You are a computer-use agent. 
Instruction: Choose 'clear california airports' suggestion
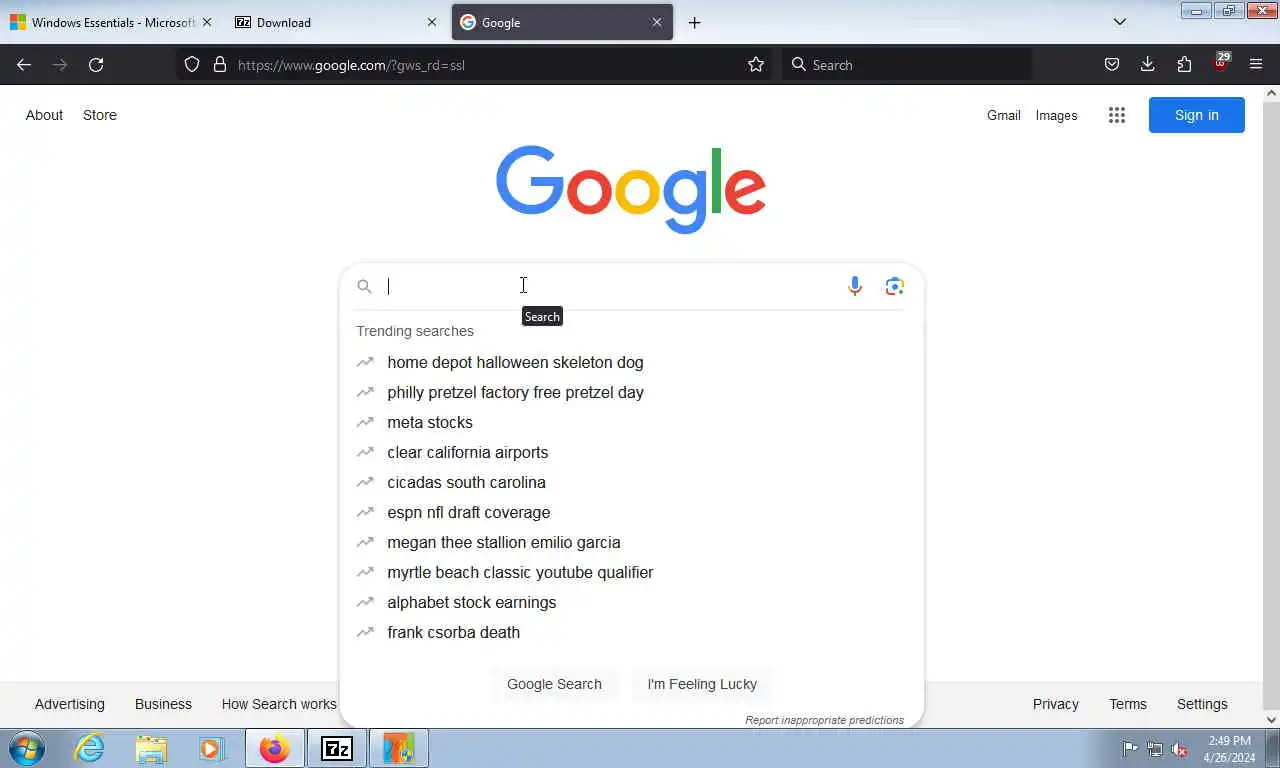(x=631, y=452)
